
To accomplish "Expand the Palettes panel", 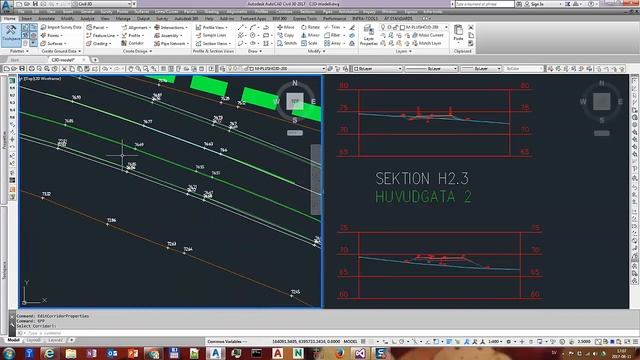I will [x=20, y=51].
